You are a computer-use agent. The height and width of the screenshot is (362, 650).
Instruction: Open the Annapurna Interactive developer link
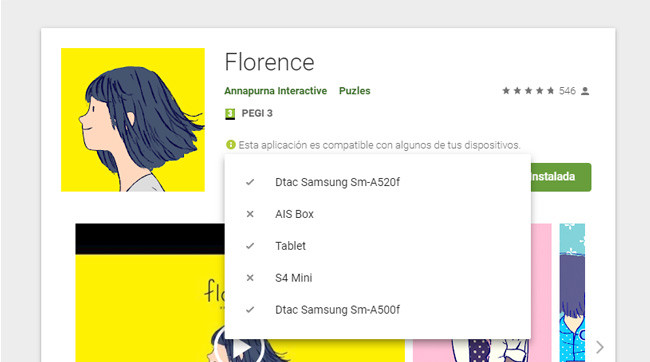click(x=275, y=91)
